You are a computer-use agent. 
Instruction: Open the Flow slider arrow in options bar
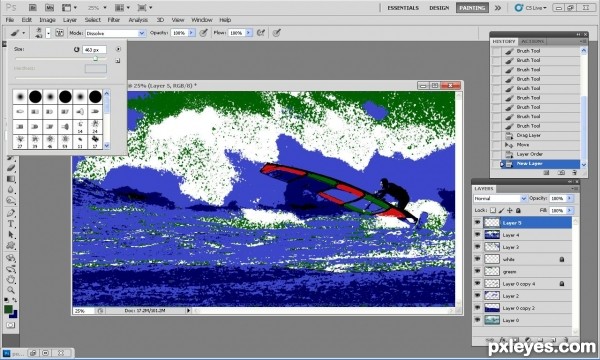[248, 33]
